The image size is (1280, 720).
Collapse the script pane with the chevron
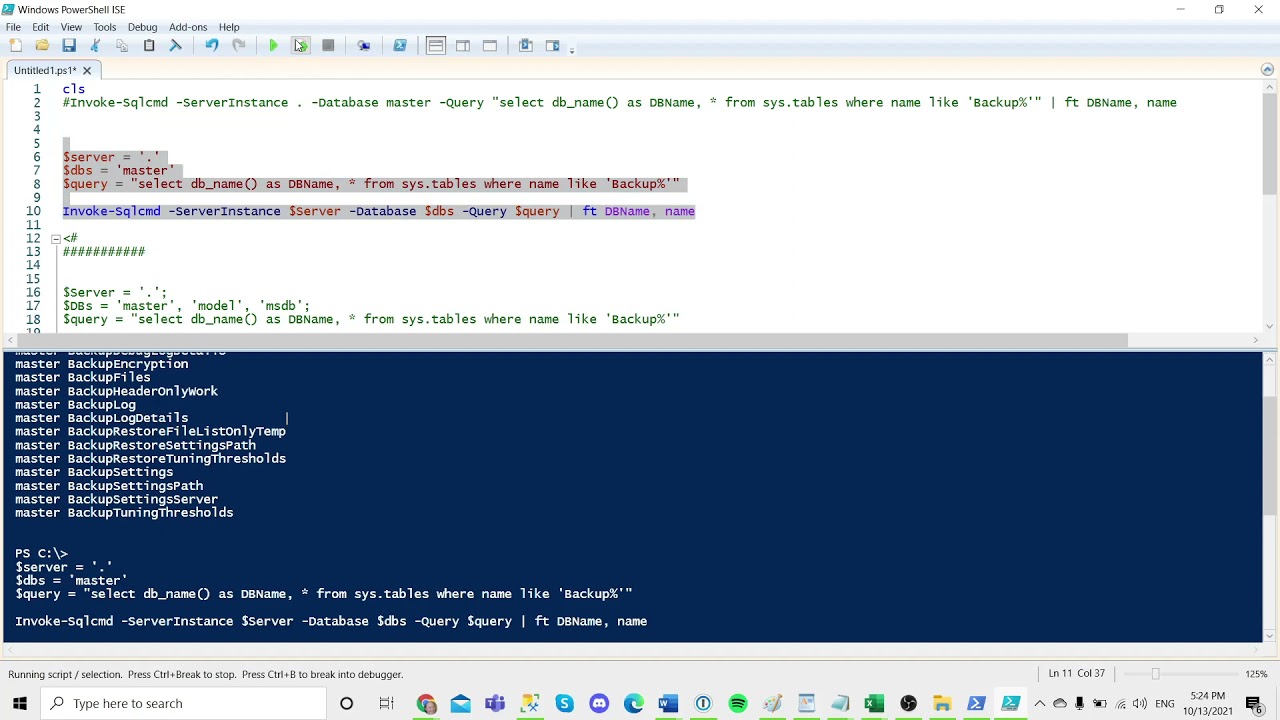coord(1267,70)
